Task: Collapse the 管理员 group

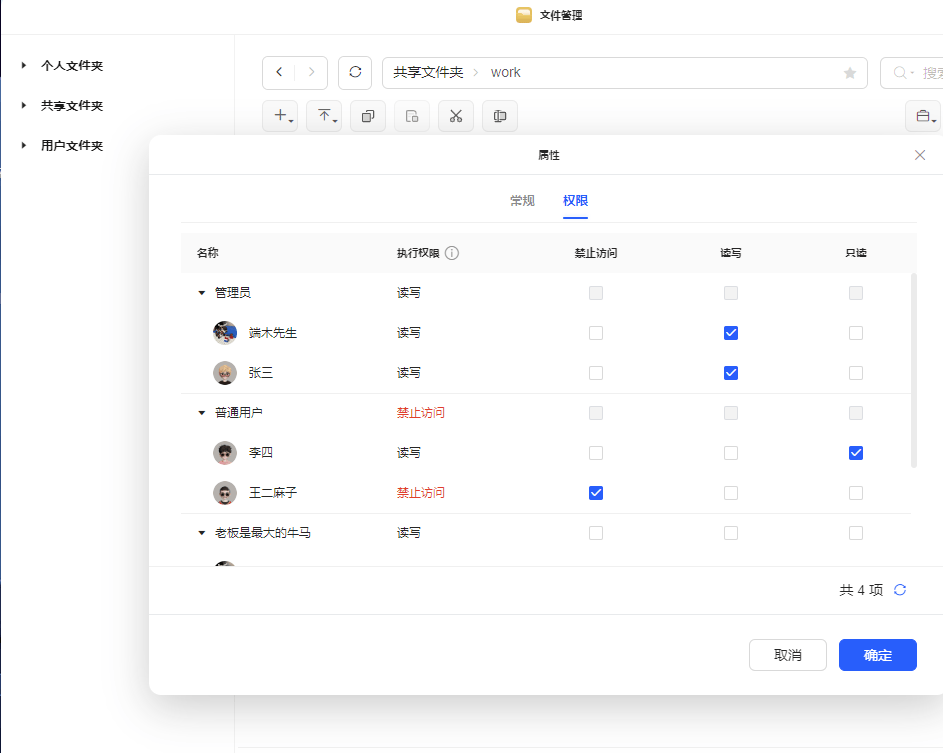Action: tap(201, 292)
